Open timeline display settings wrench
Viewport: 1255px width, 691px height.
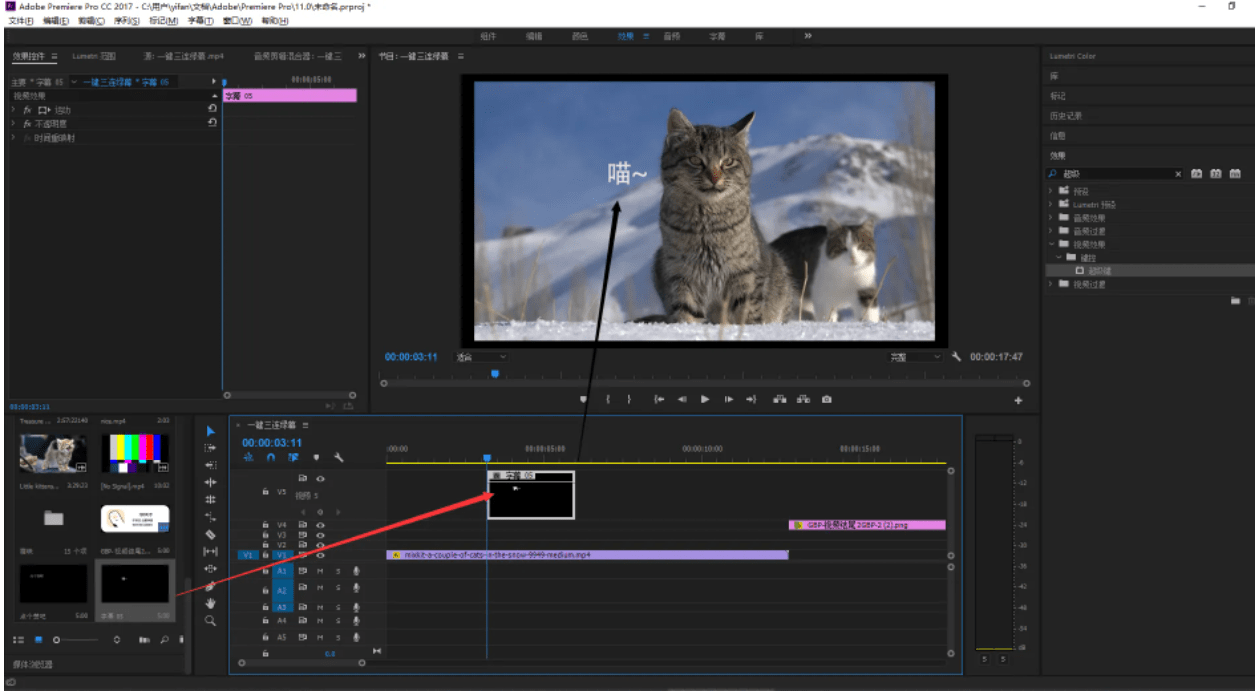click(x=339, y=457)
